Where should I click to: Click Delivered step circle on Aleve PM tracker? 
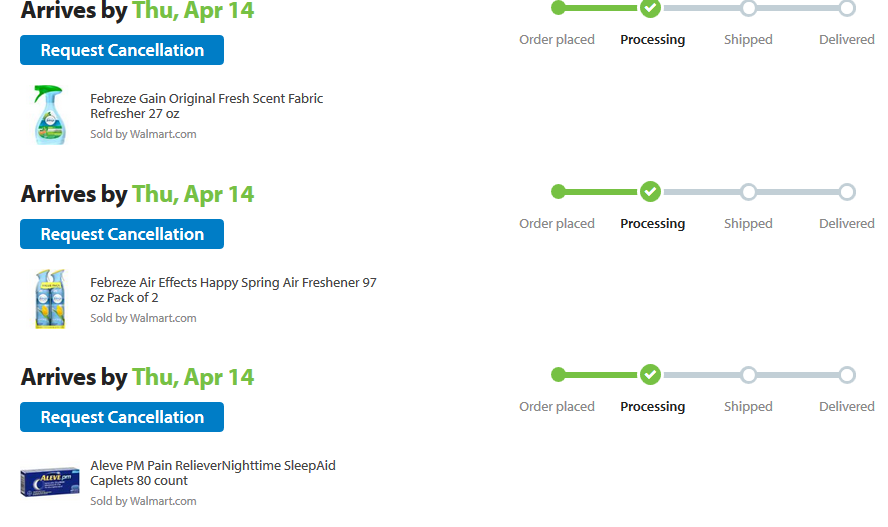847,375
